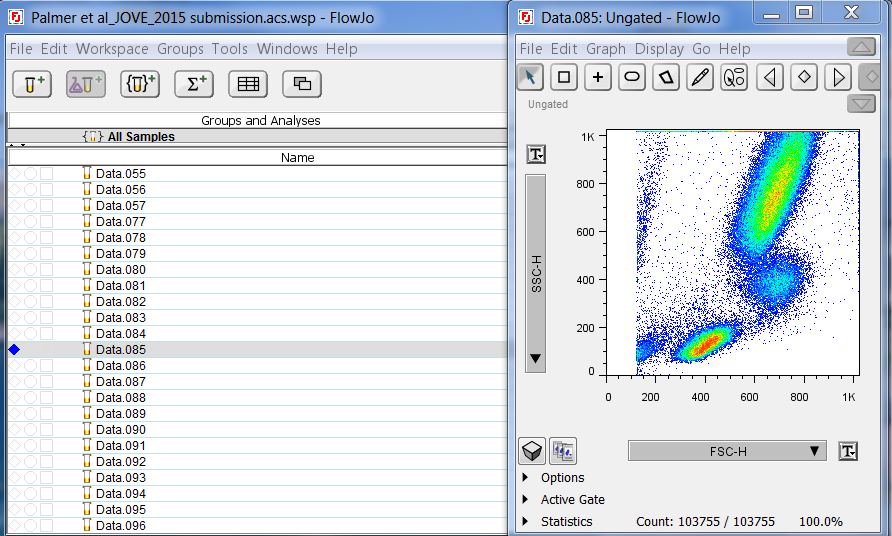Open the layout editor icon
892x536 pixels.
point(301,85)
